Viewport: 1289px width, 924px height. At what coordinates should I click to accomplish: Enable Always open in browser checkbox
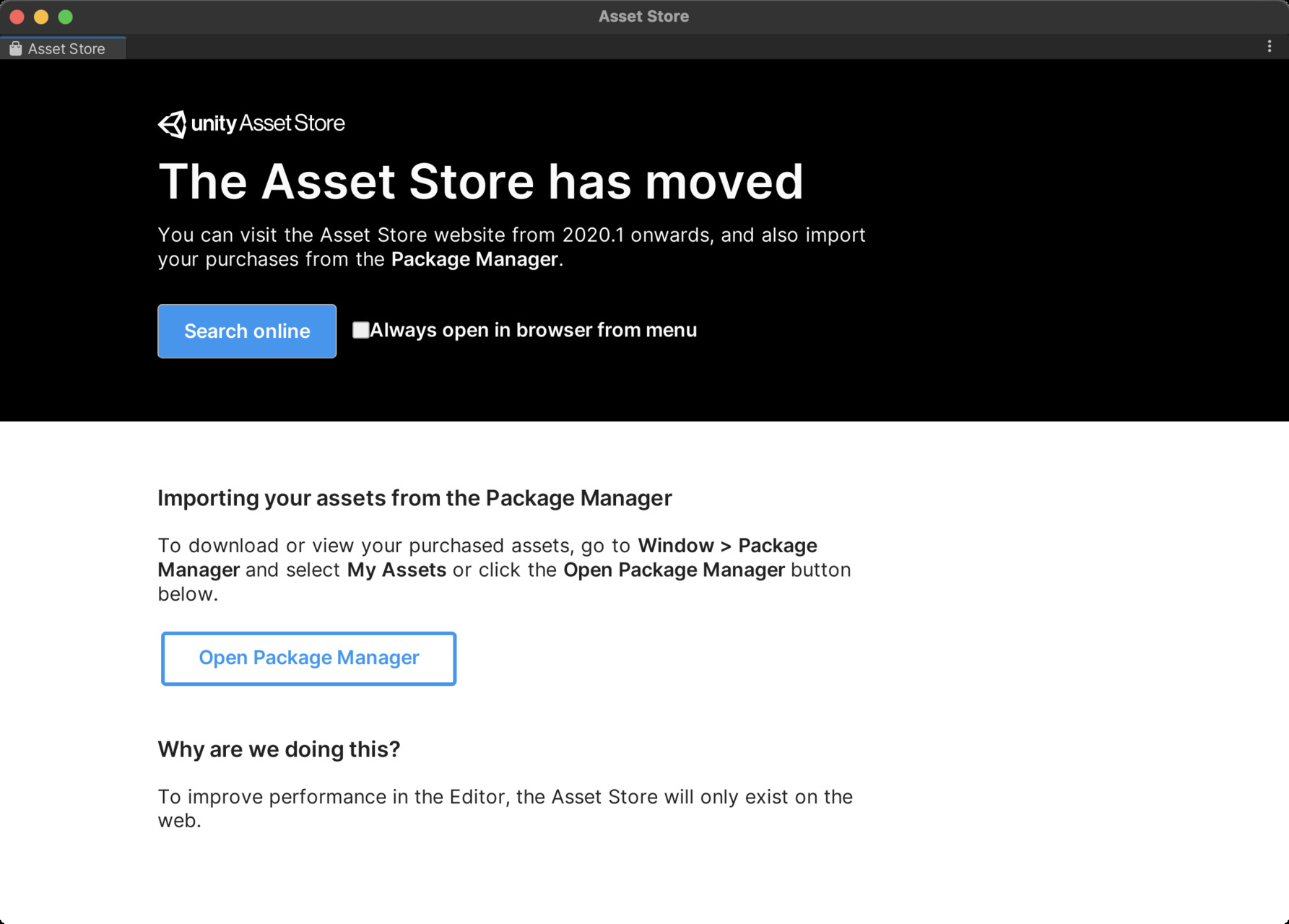point(360,330)
